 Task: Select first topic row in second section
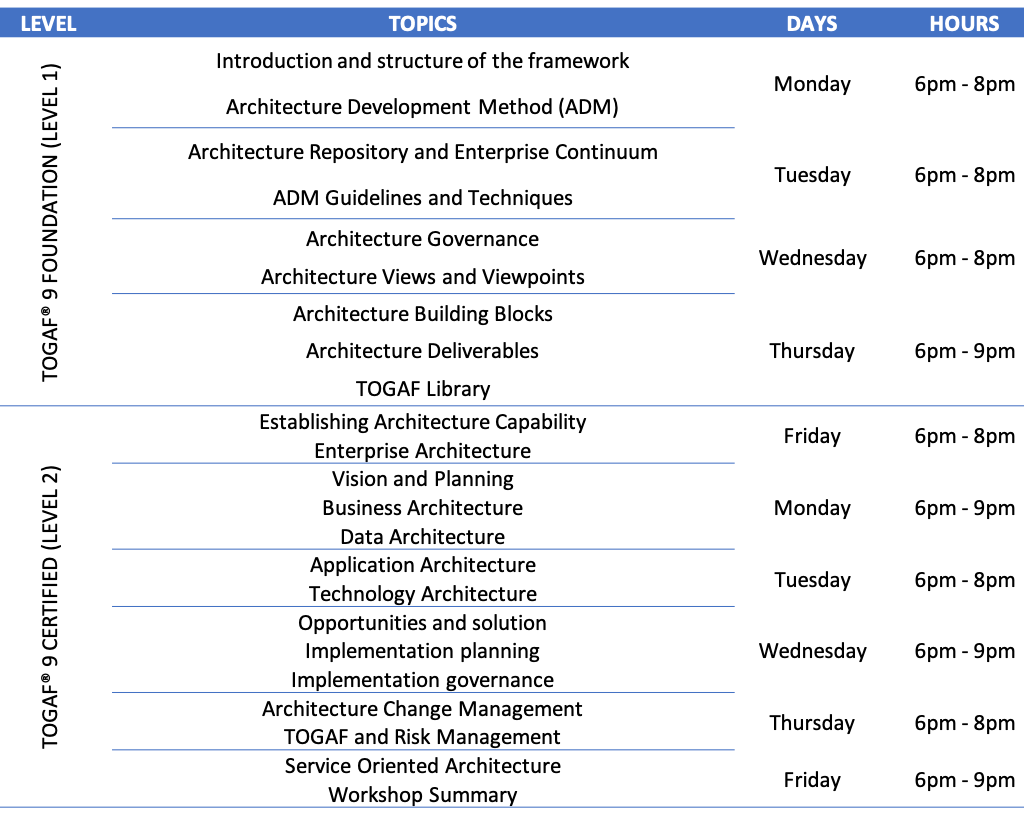pyautogui.click(x=422, y=435)
